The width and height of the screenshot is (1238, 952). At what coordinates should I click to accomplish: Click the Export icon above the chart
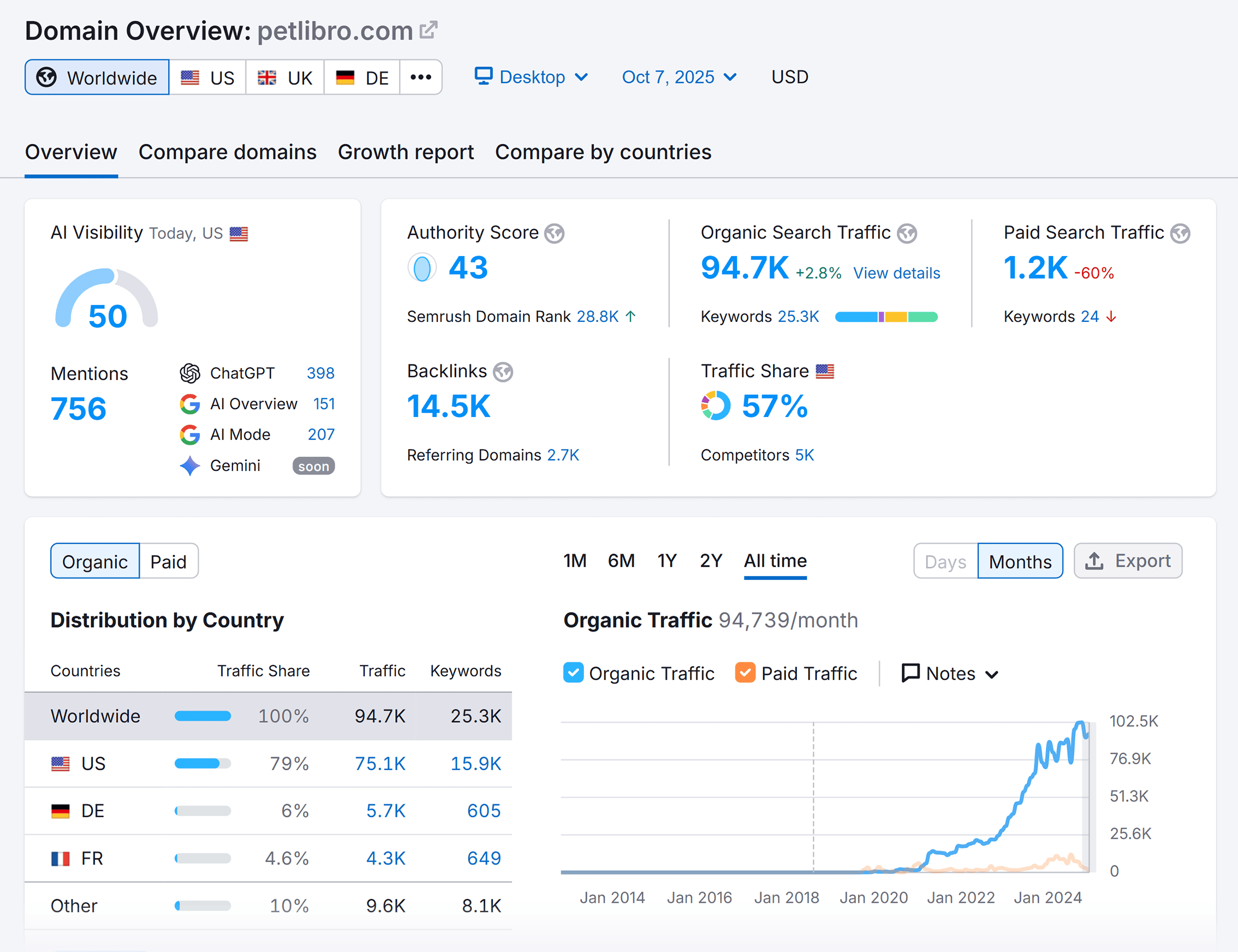point(1095,561)
